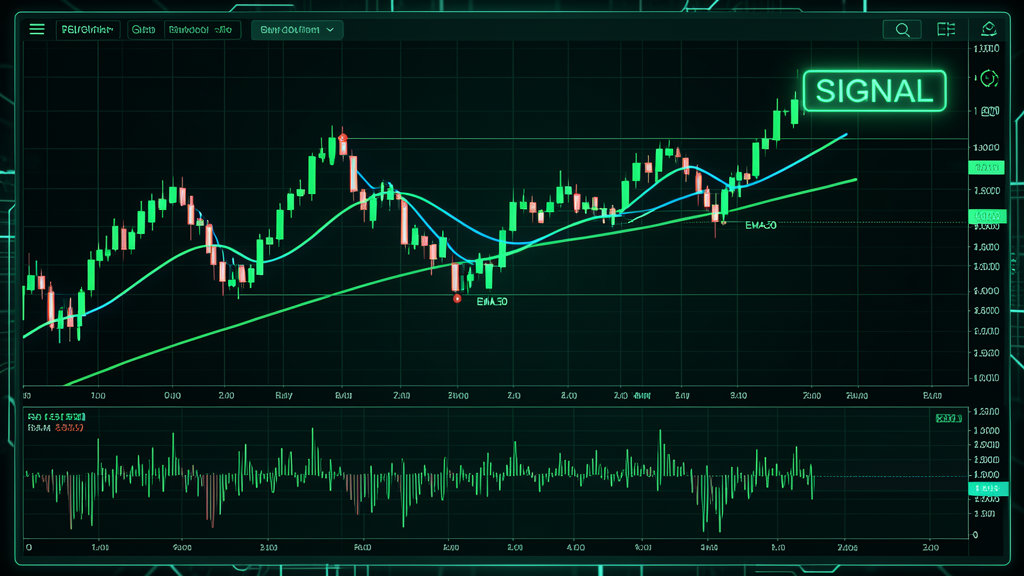Click the green SIGNAL button
Screen dimensions: 1024x576
coord(874,91)
